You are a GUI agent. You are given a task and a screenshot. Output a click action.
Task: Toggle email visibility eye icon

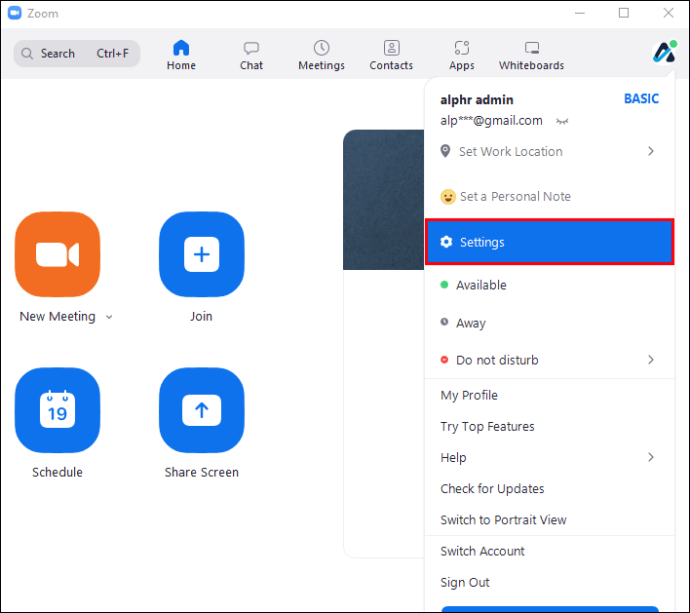pos(562,121)
